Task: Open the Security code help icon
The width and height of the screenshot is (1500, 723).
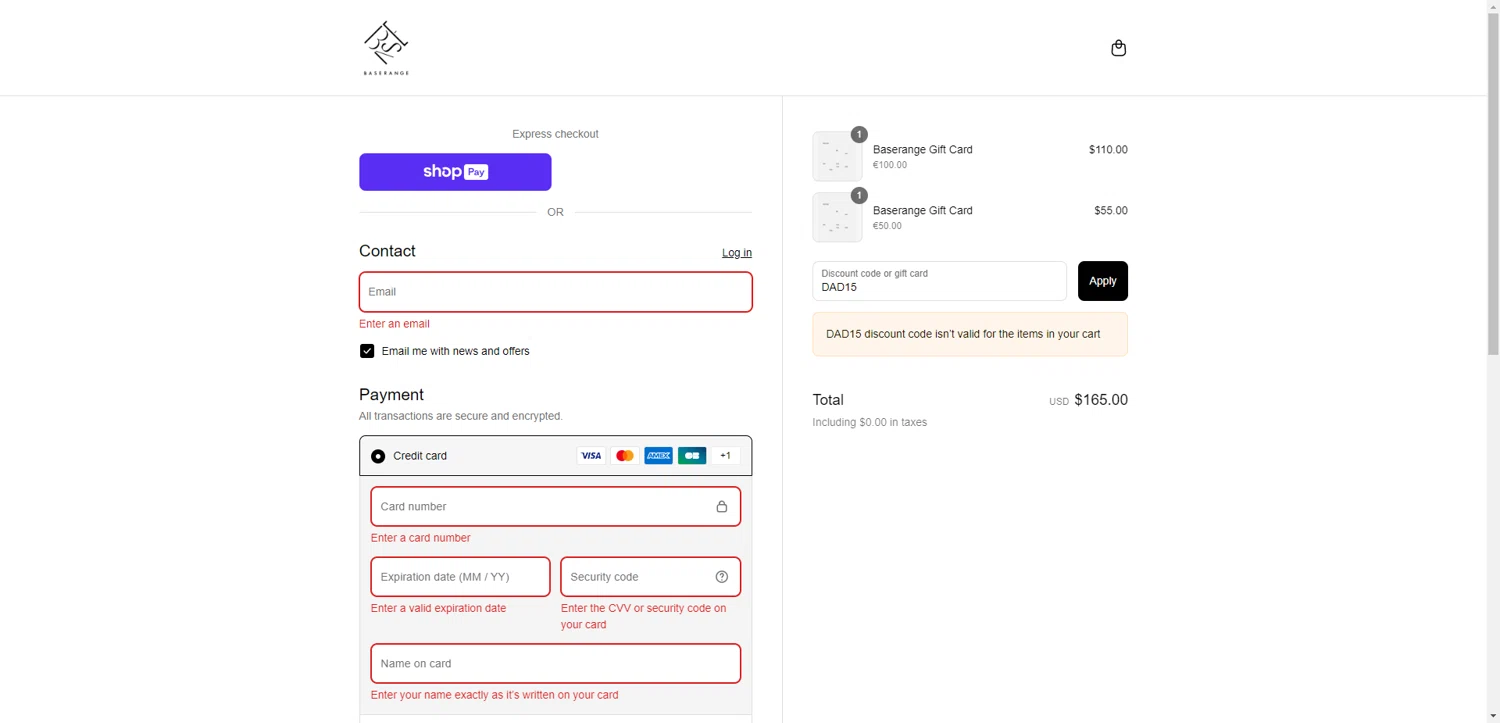Action: (722, 577)
